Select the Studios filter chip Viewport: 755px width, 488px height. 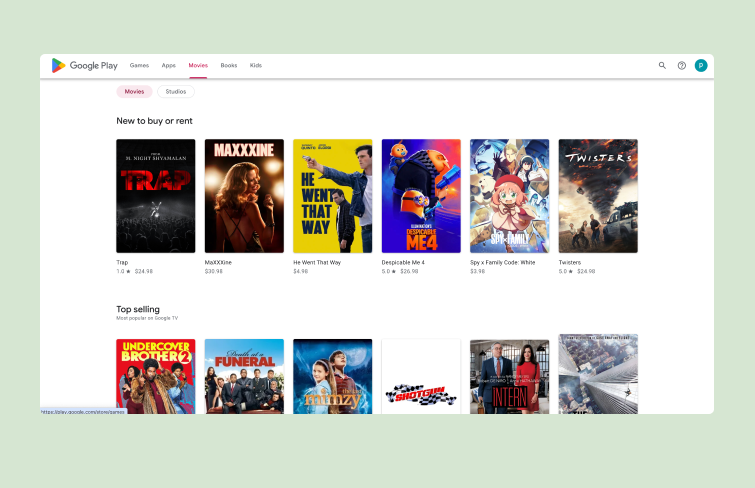click(176, 92)
